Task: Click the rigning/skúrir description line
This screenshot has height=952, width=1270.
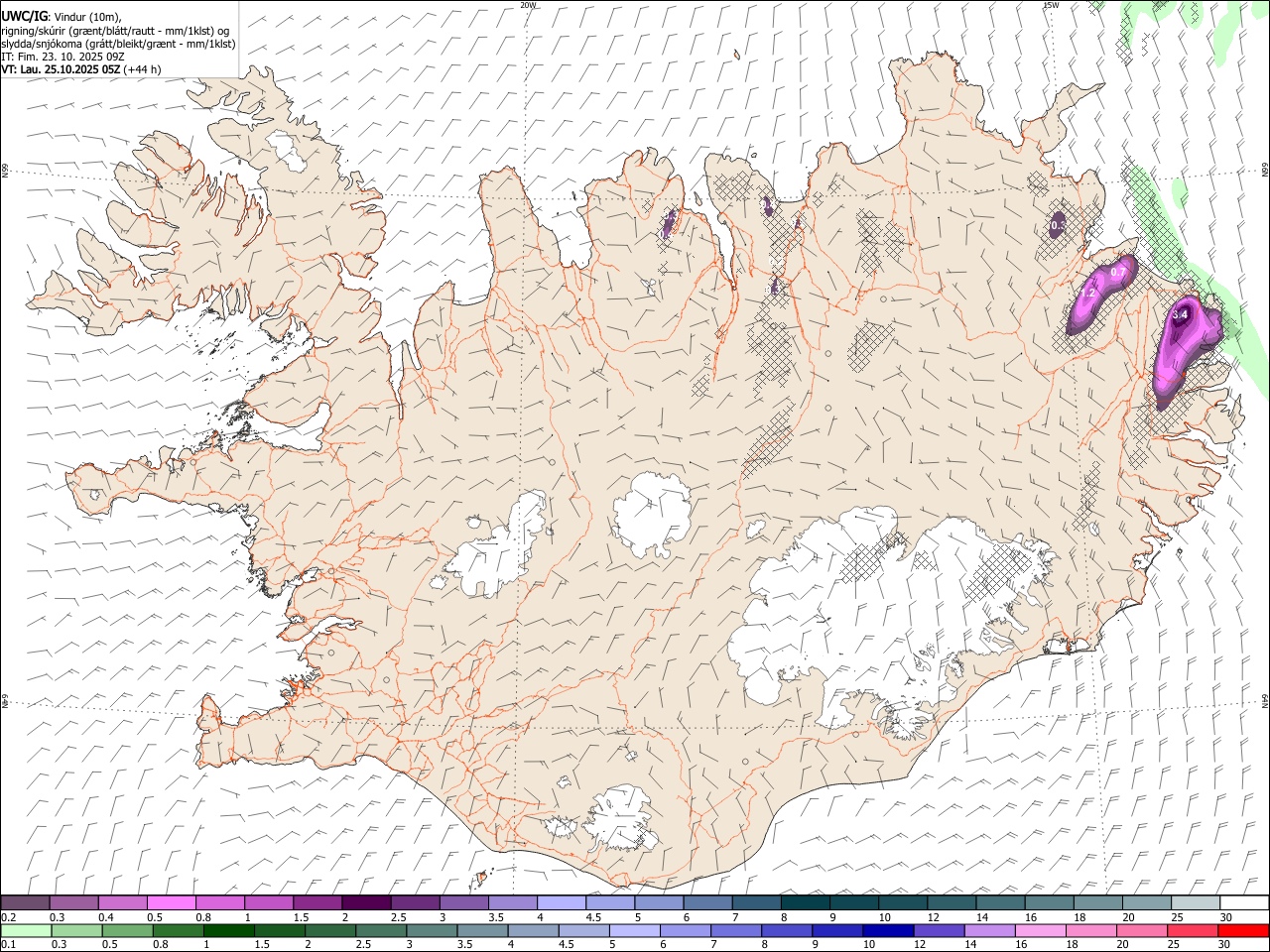Action: point(115,31)
